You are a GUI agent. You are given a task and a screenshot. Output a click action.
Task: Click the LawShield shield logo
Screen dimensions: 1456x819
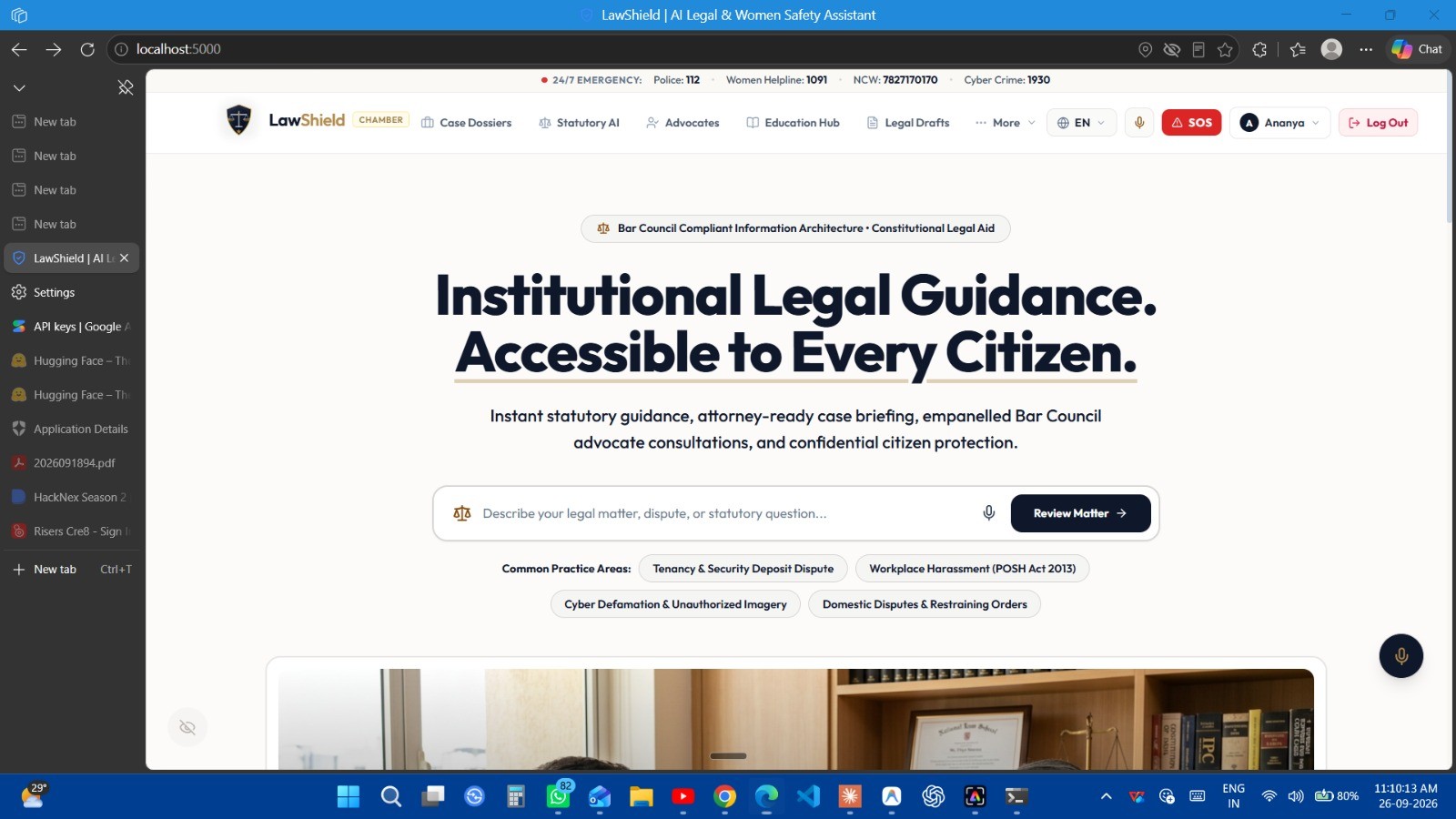pos(238,120)
